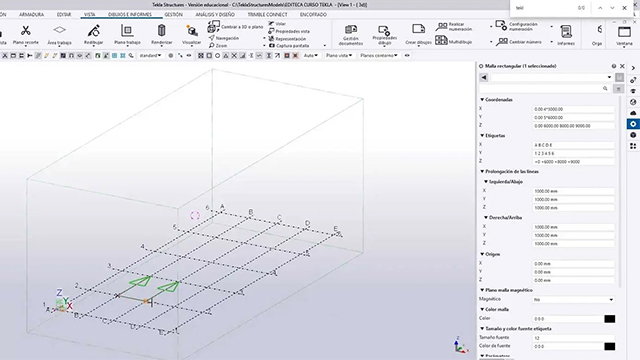This screenshot has width=640, height=360.
Task: Open property pane help icon
Action: (614, 66)
